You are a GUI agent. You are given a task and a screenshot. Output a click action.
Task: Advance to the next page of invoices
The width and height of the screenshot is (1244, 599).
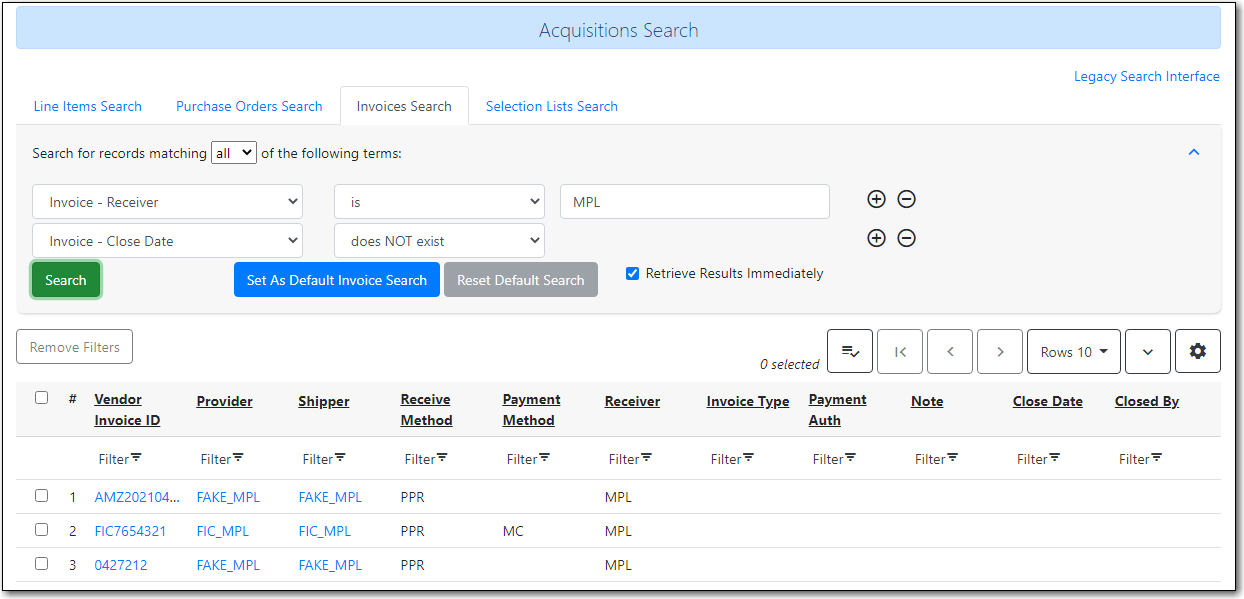[x=999, y=351]
